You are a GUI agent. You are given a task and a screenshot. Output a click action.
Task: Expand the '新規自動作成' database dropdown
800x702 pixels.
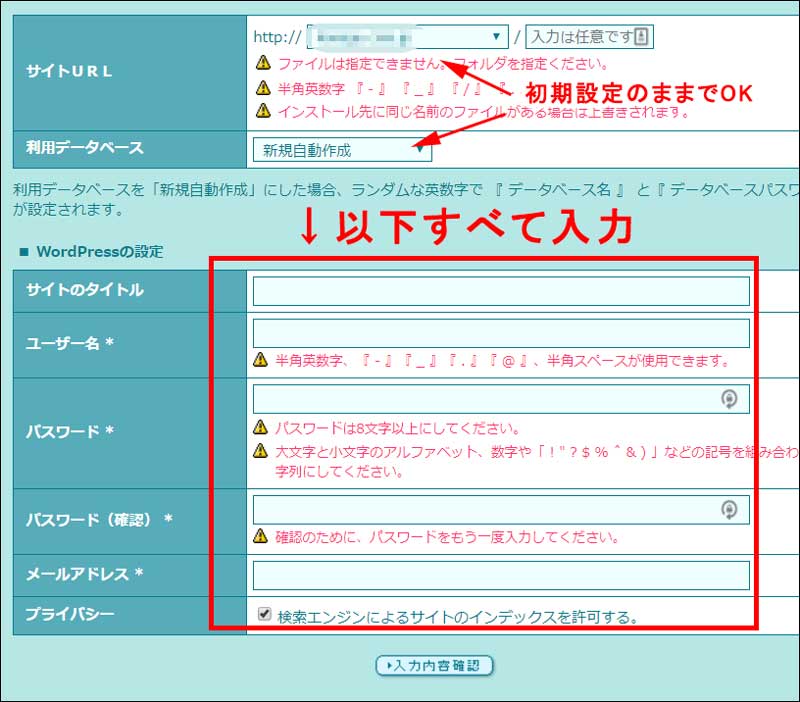point(342,151)
